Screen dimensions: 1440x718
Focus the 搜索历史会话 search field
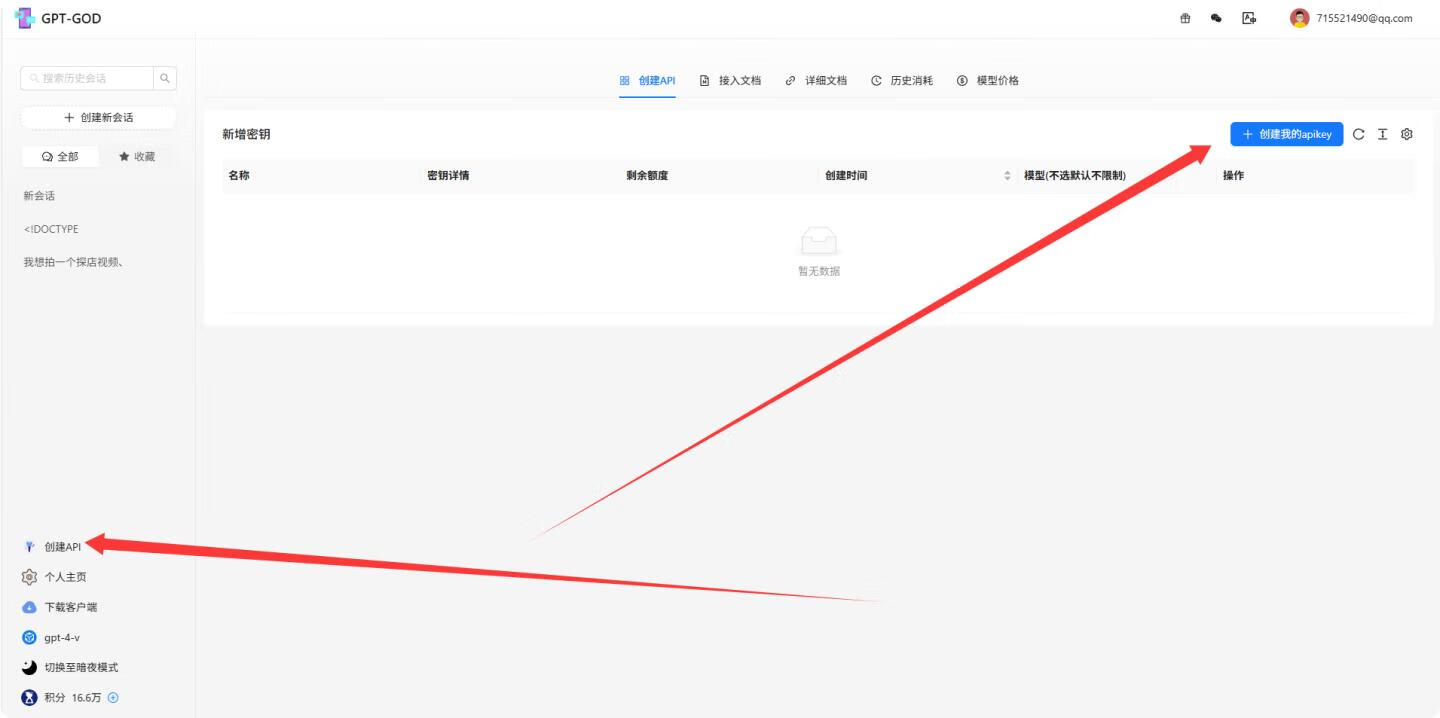coord(87,78)
